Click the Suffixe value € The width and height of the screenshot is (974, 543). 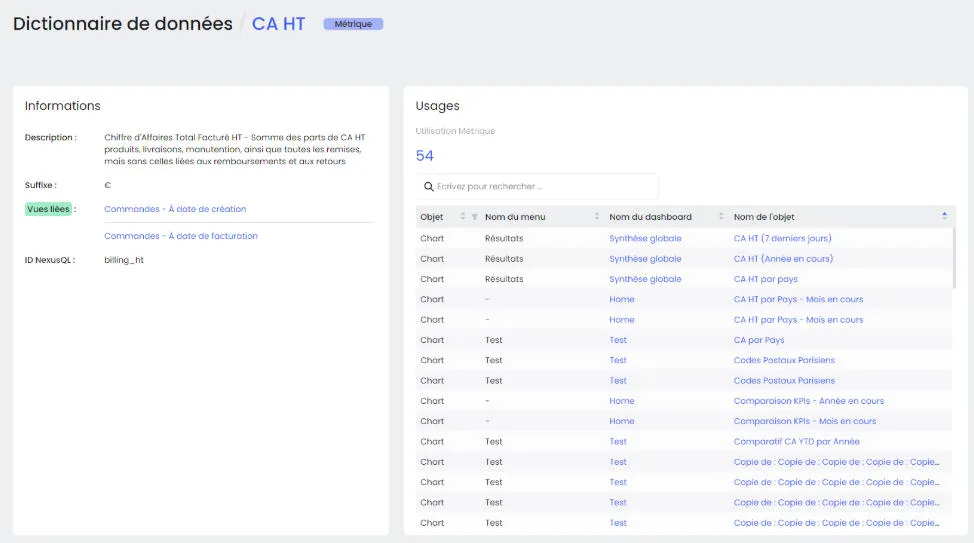[107, 185]
